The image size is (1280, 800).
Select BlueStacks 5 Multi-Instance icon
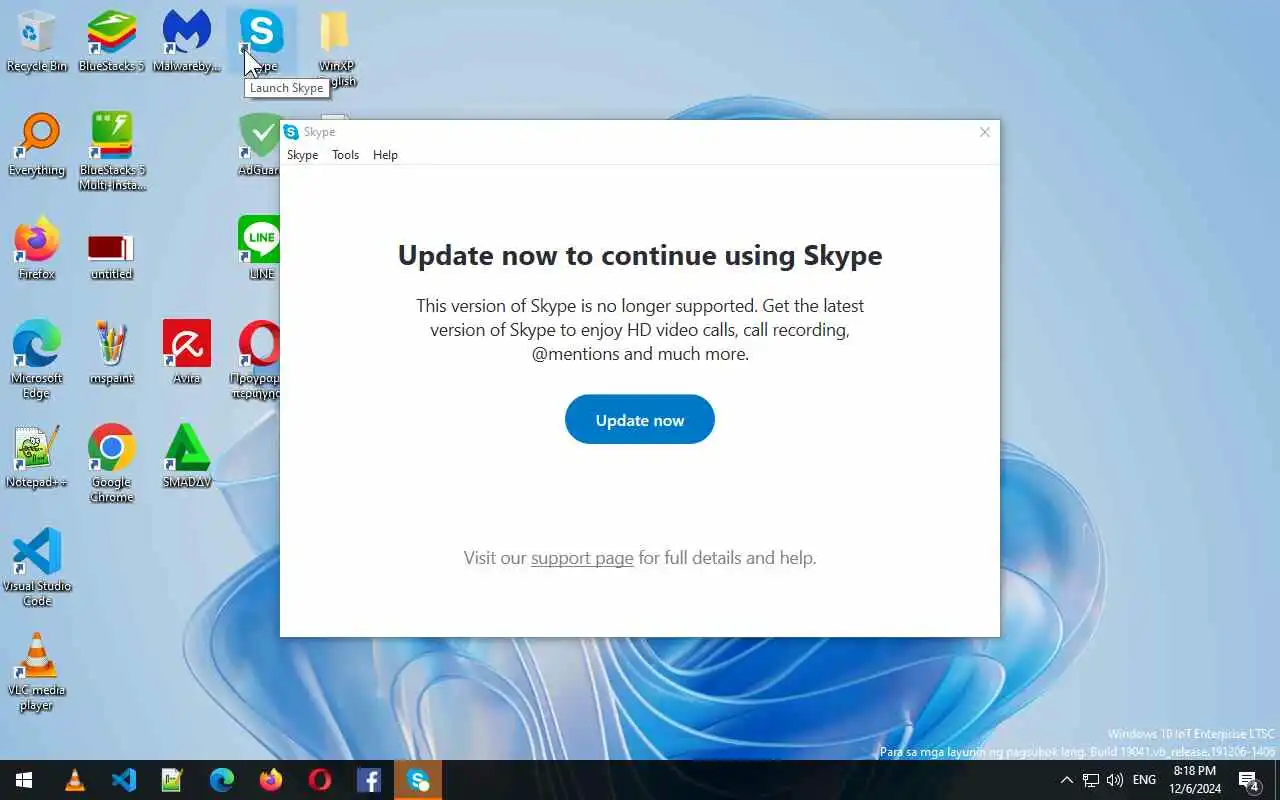112,152
